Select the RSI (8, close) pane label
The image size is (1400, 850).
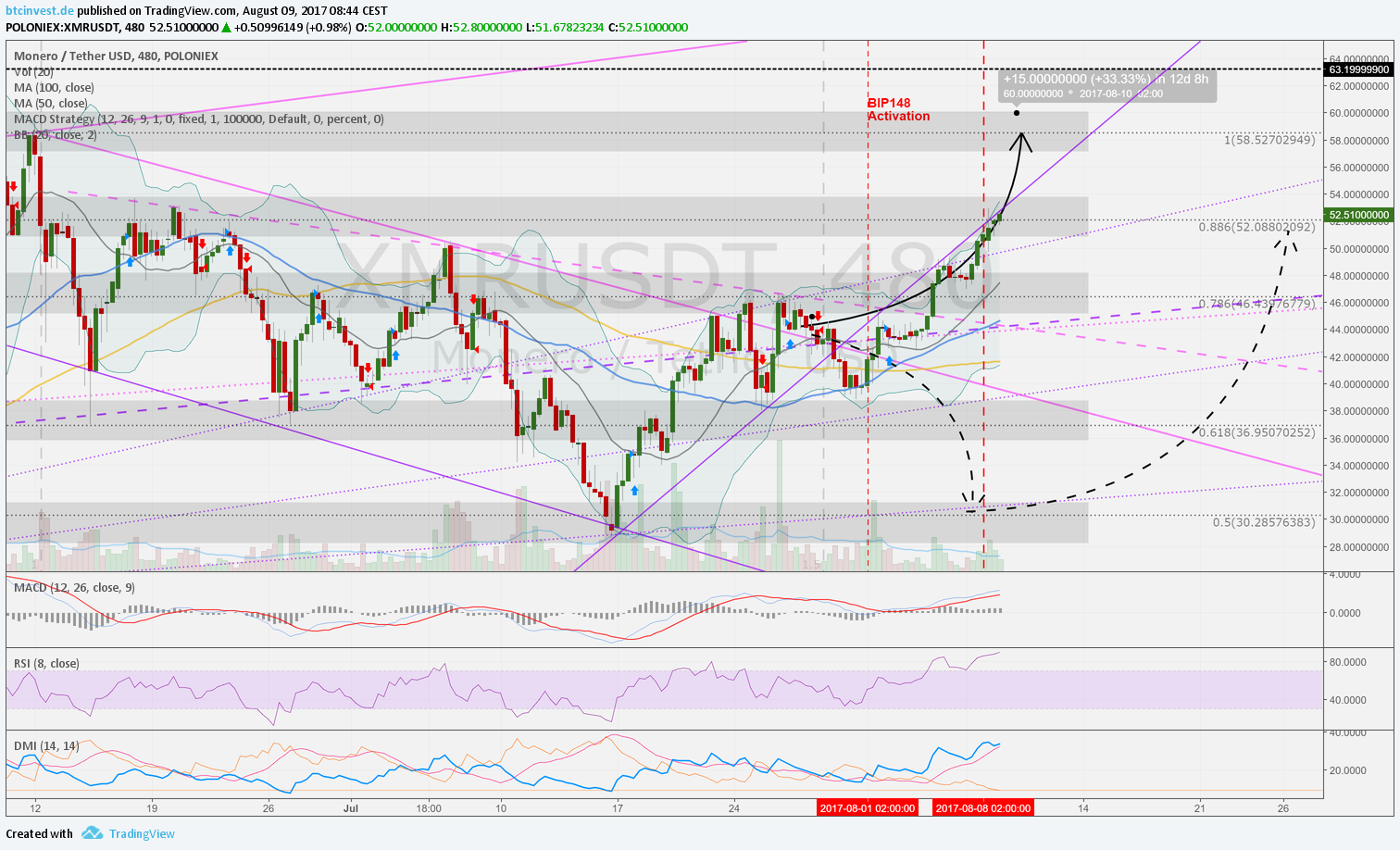tap(46, 663)
